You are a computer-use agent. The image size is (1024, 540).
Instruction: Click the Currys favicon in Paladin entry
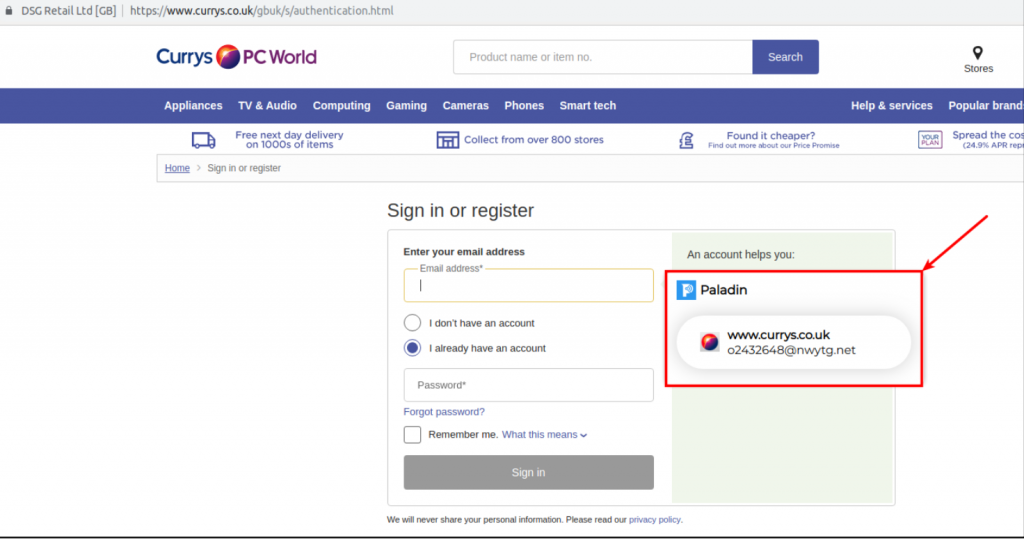[710, 341]
